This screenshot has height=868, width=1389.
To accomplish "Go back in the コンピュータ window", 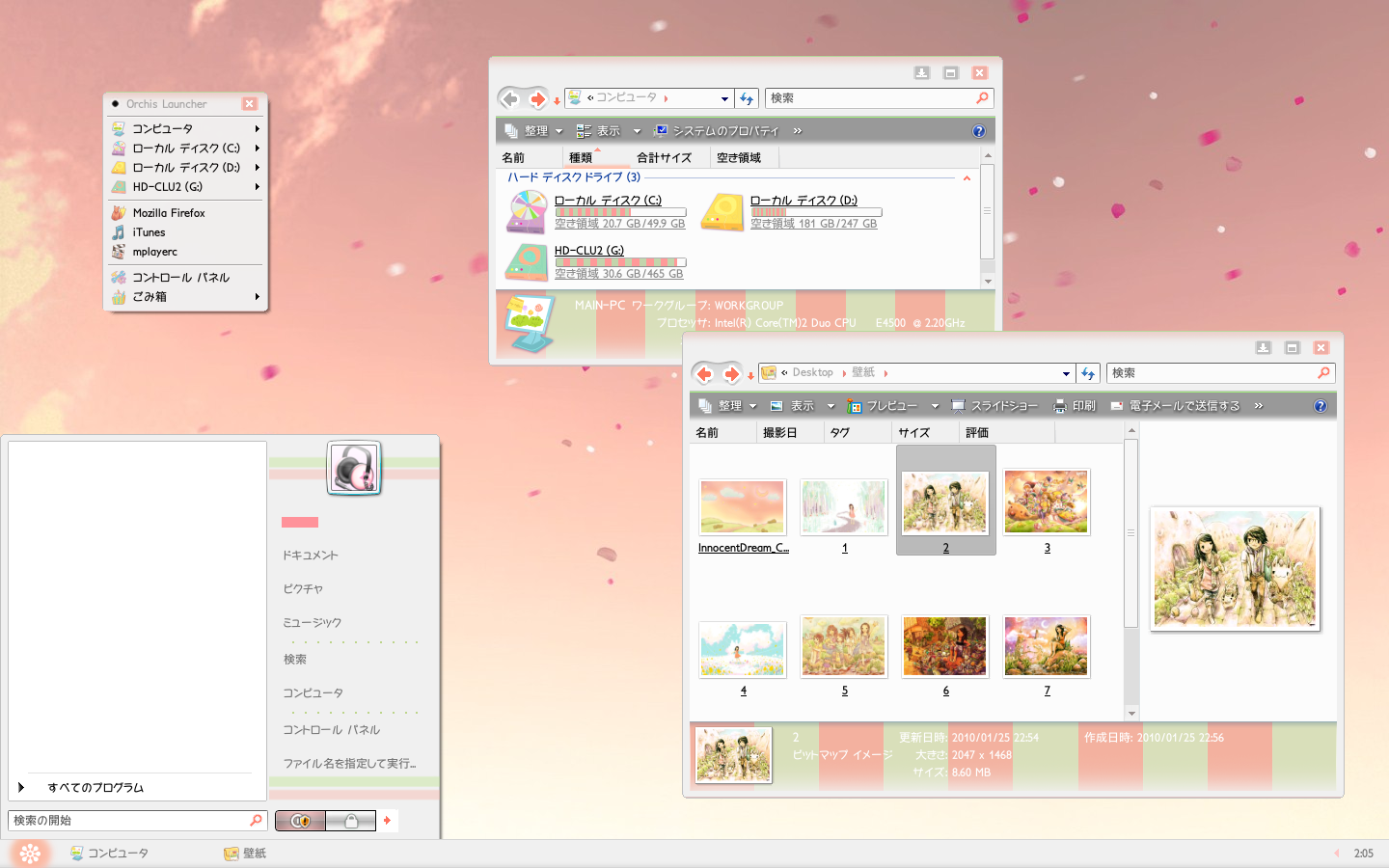I will 510,98.
